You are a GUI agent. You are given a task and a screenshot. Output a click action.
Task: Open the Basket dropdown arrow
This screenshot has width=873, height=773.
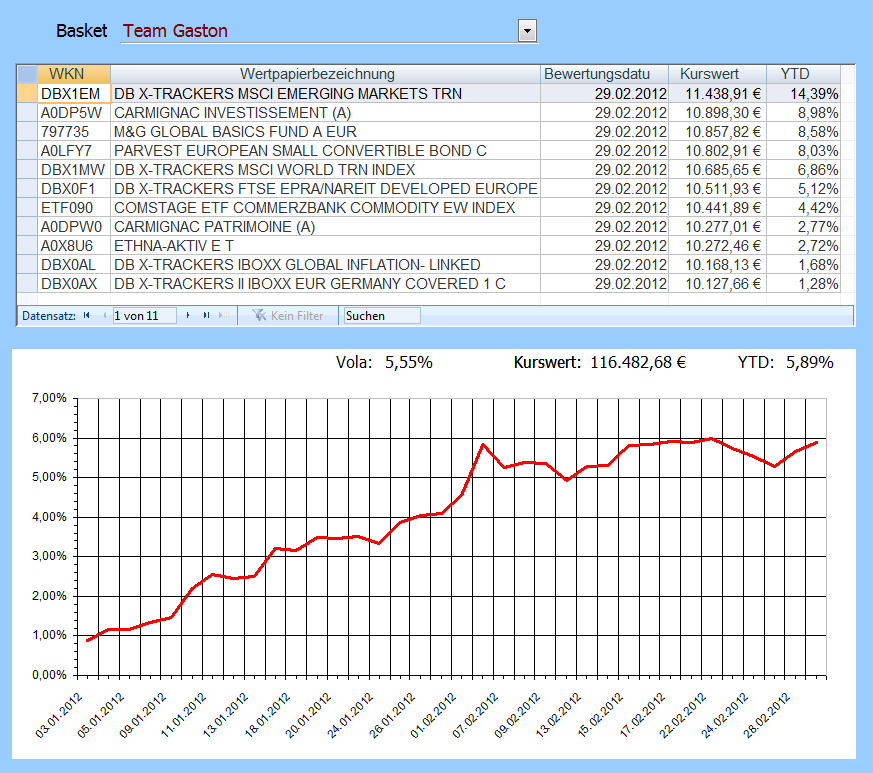coord(528,31)
